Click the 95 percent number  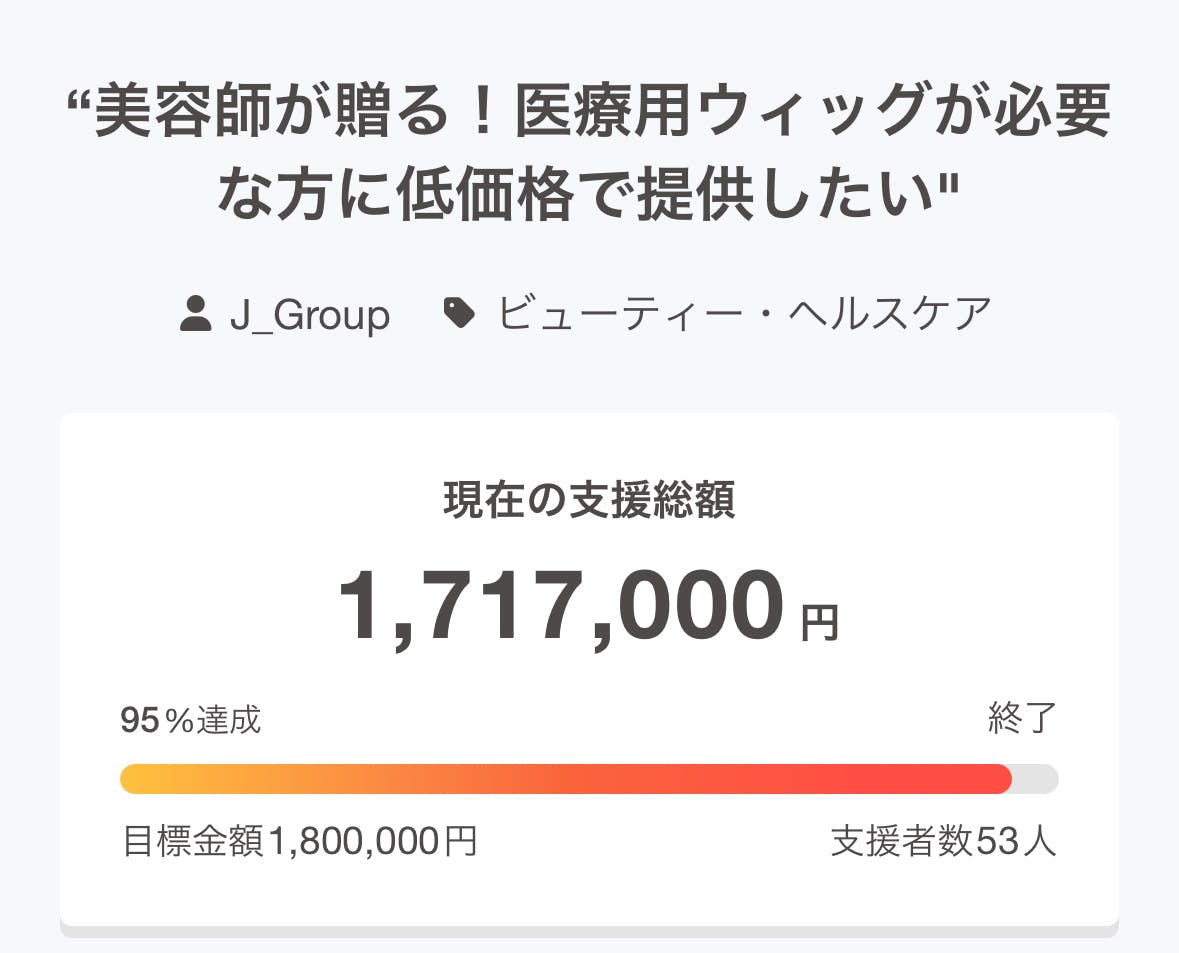point(140,720)
